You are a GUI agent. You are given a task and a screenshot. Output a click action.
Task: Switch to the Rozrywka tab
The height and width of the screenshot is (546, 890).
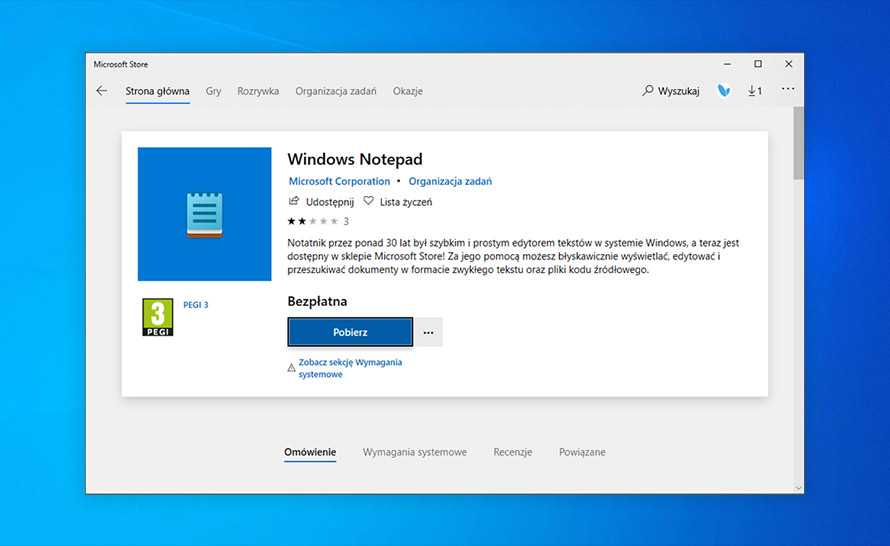(258, 91)
